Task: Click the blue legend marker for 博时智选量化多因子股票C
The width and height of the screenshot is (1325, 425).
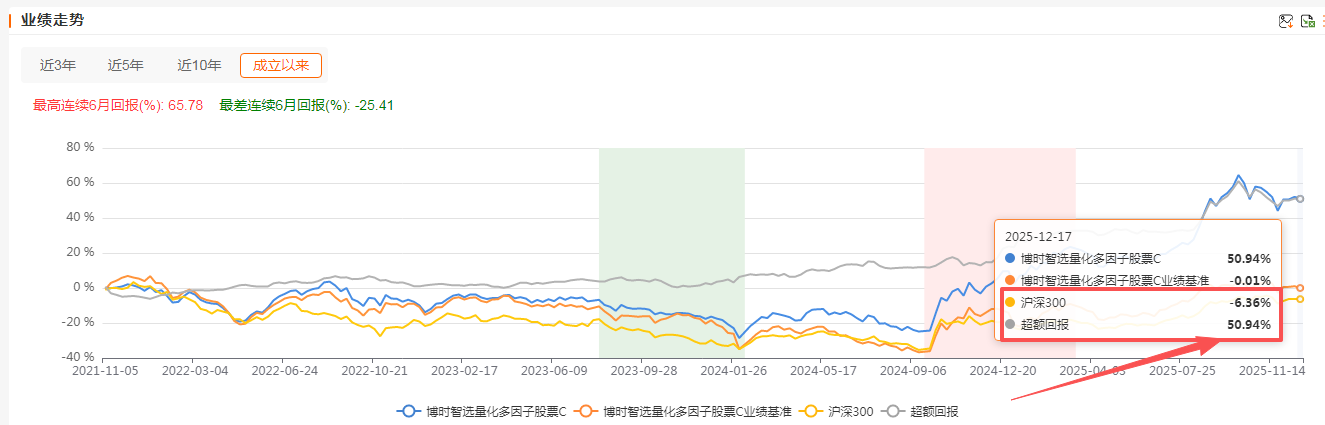Action: pyautogui.click(x=408, y=411)
